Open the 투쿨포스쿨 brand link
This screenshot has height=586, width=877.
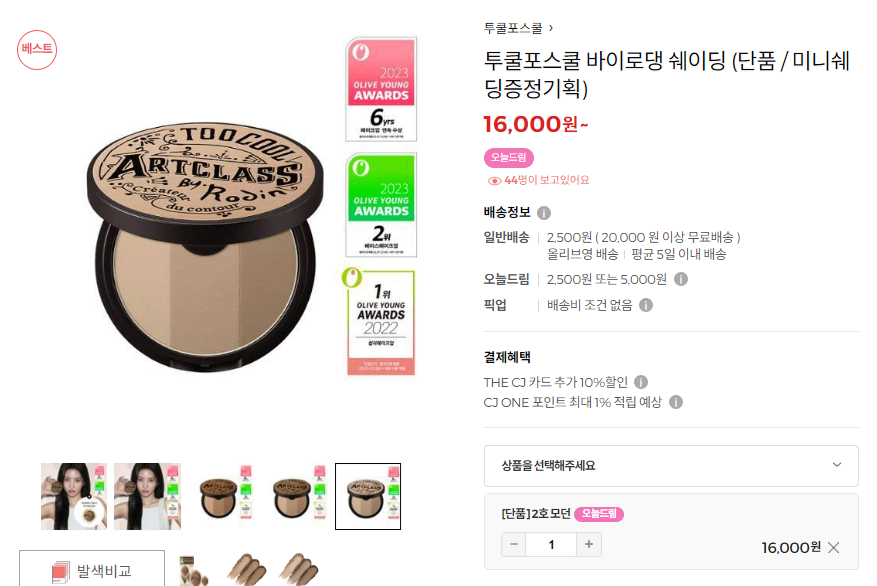point(518,28)
